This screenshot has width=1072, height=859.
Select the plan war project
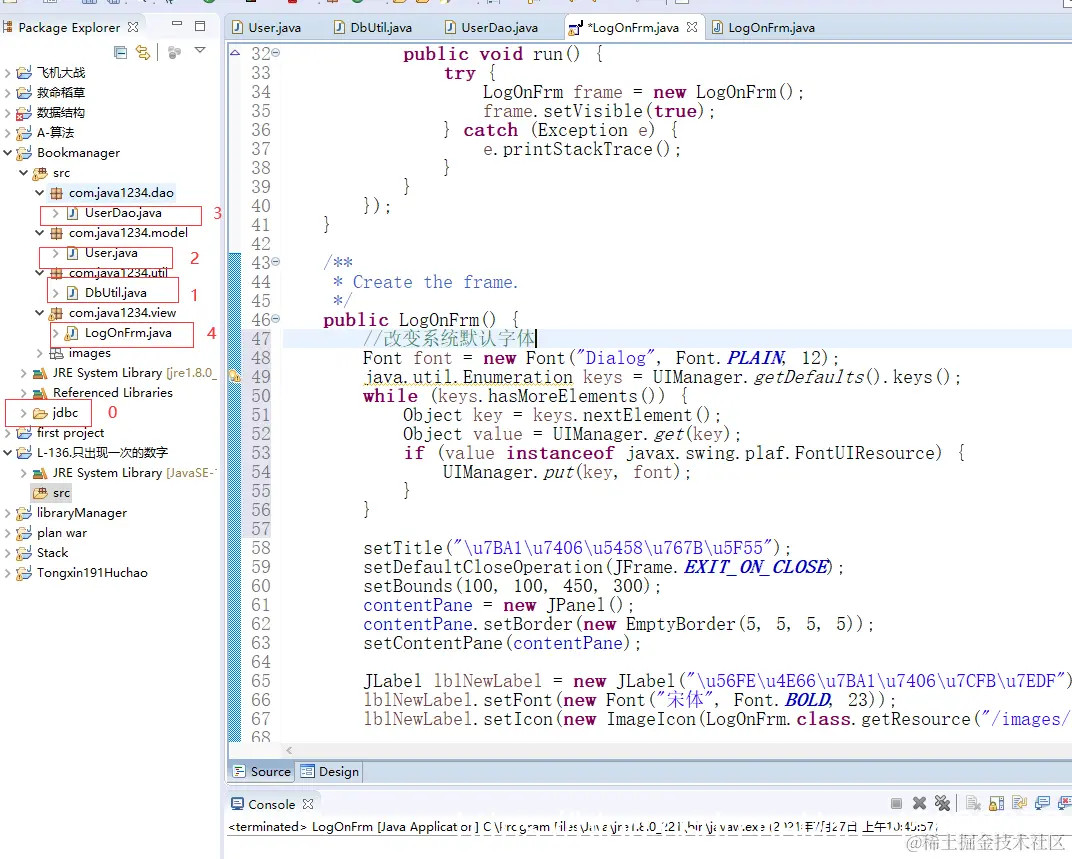(62, 533)
